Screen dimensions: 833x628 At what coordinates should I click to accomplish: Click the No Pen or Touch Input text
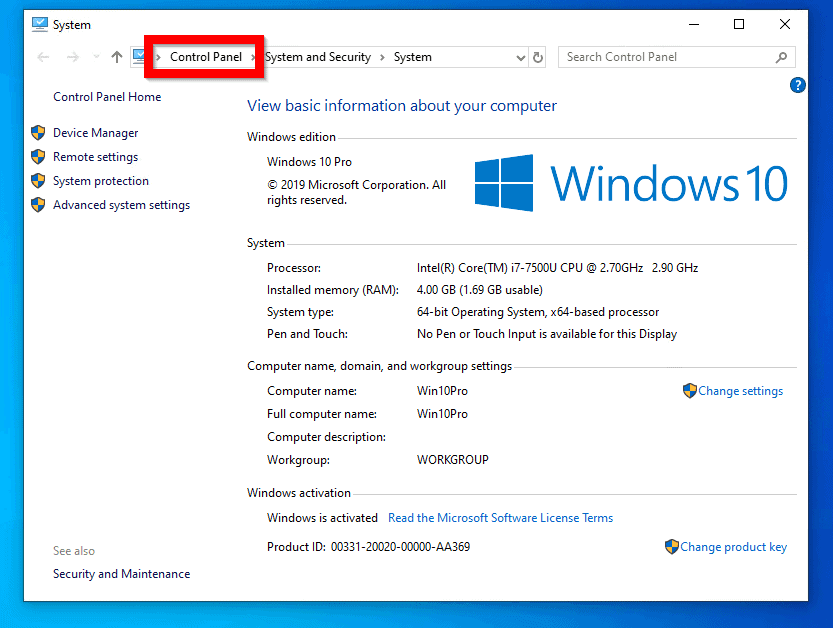[547, 334]
